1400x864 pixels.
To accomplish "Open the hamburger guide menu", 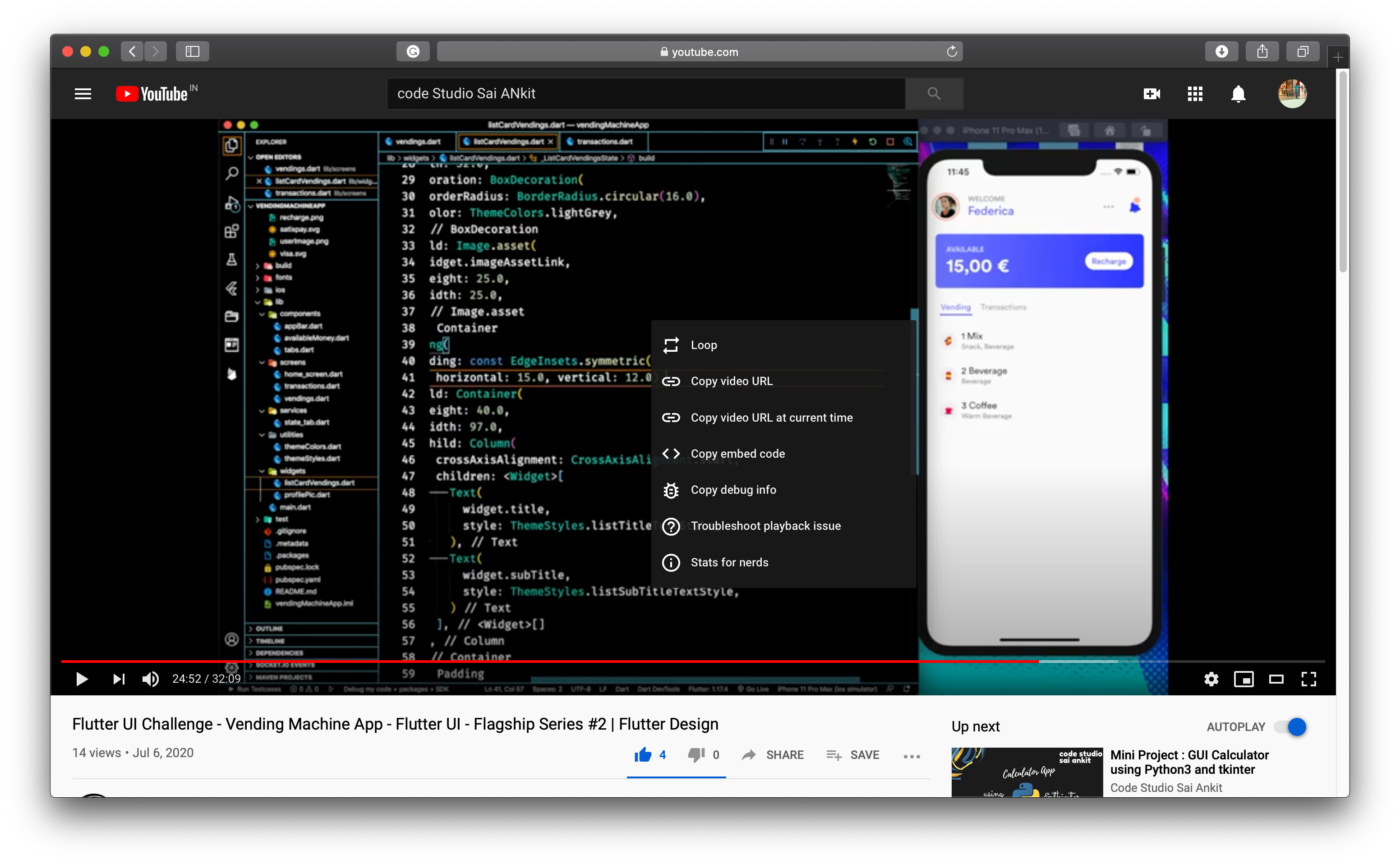I will (x=83, y=94).
